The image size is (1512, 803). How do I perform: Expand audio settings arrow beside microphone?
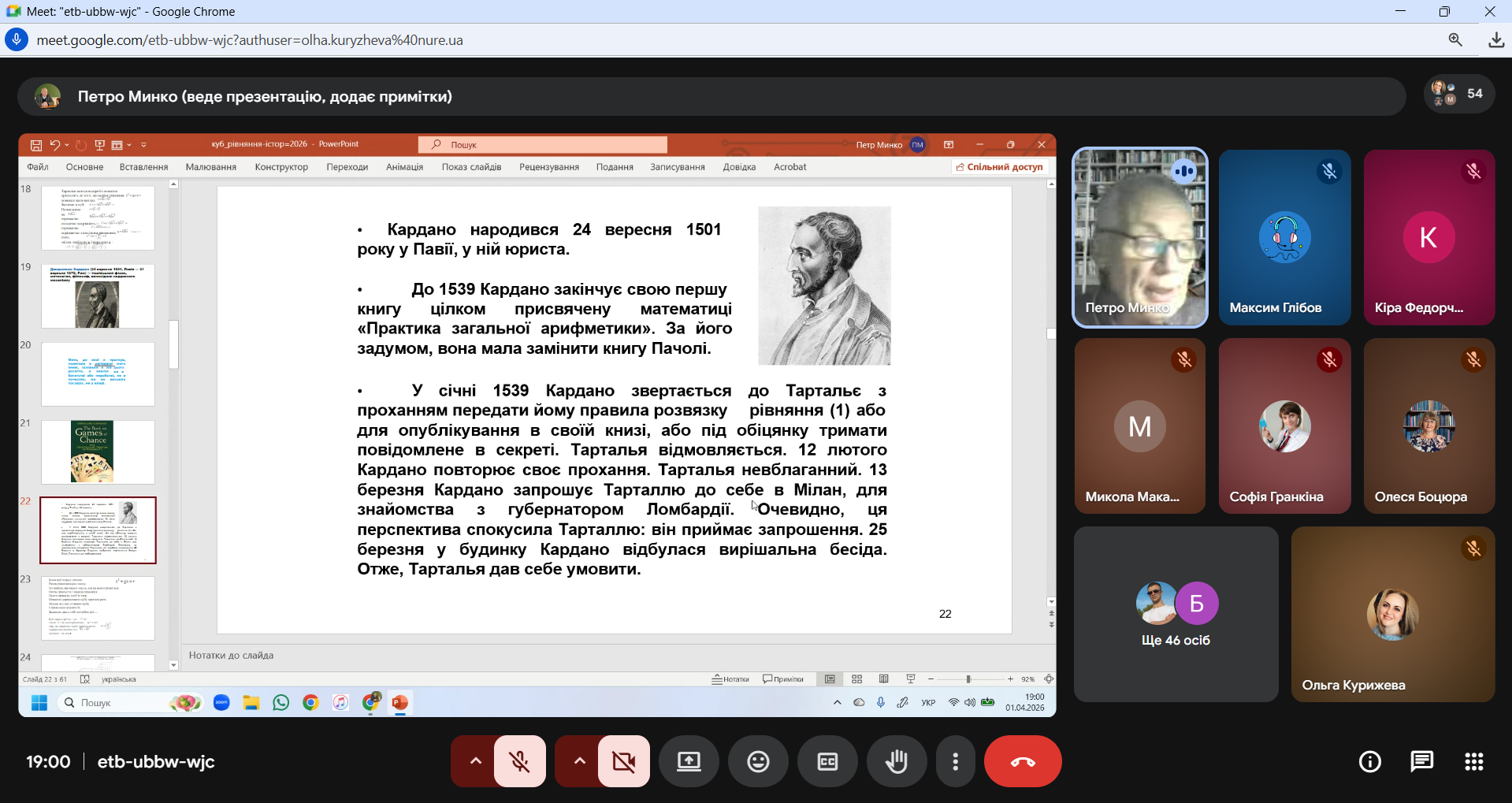pyautogui.click(x=475, y=761)
